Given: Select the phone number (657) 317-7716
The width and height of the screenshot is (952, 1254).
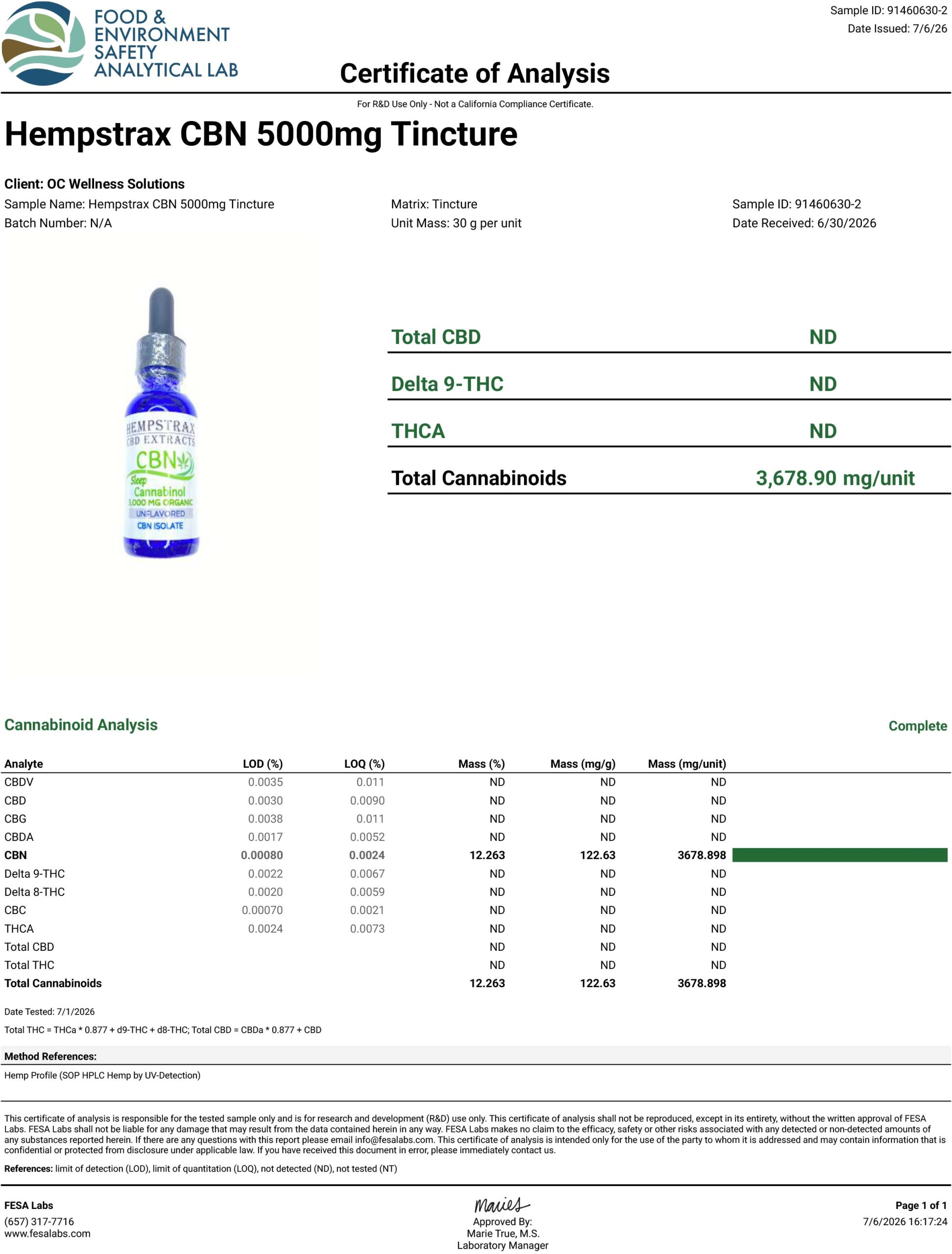Looking at the screenshot, I should coord(39,1222).
